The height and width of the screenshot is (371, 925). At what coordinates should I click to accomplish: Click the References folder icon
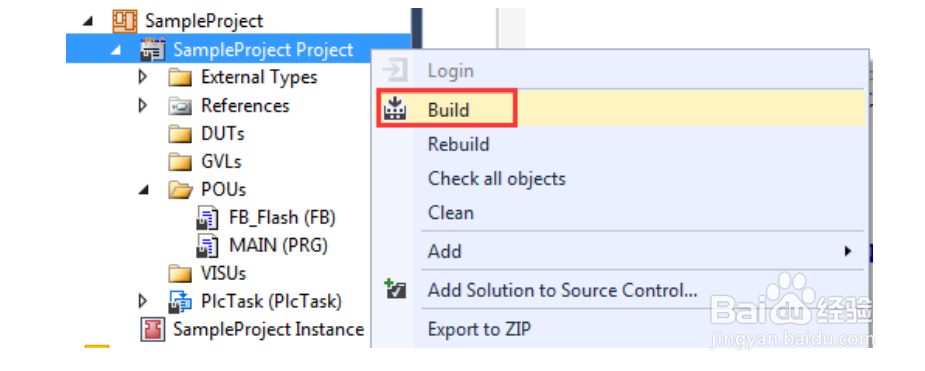(x=180, y=106)
